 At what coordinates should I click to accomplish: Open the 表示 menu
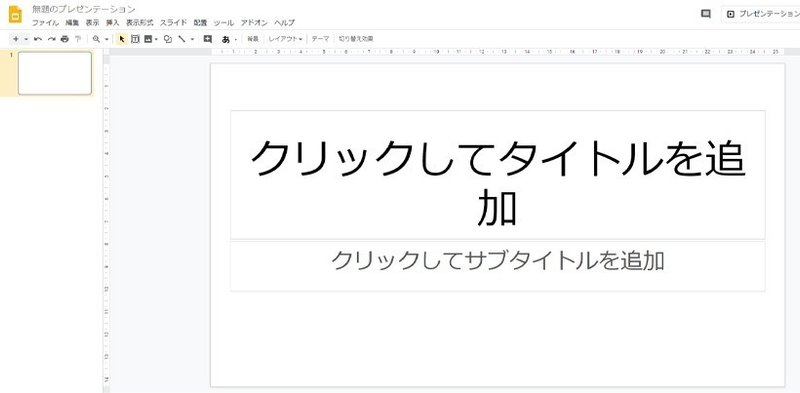click(92, 23)
